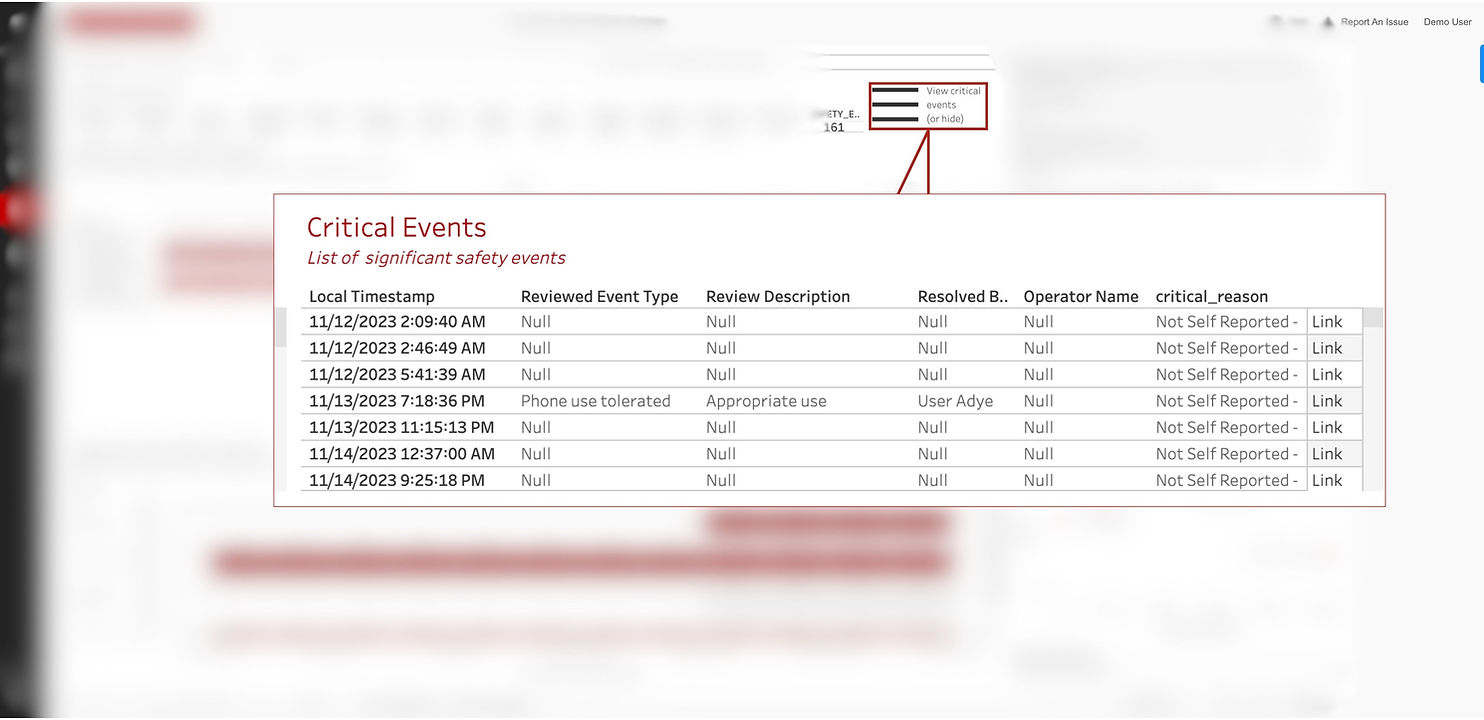Click the blue tab on the right screen edge
This screenshot has height=720, width=1484.
click(1480, 63)
